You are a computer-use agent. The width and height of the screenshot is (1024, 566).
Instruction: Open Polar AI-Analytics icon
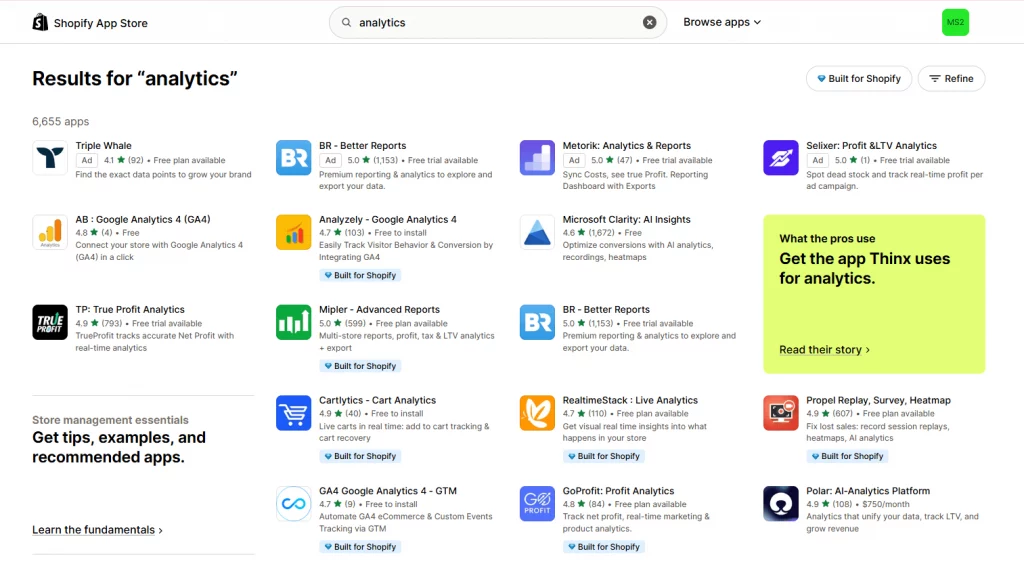[780, 503]
